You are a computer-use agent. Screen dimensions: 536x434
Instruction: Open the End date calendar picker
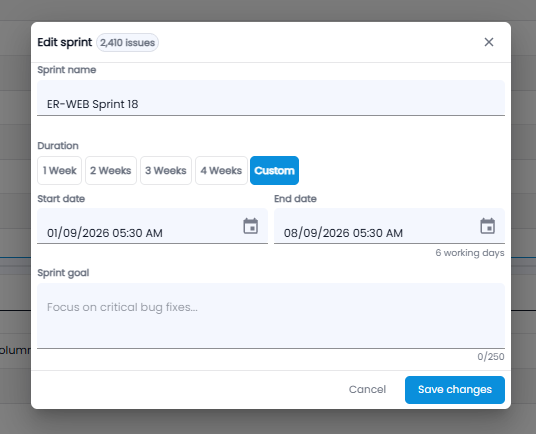[487, 226]
